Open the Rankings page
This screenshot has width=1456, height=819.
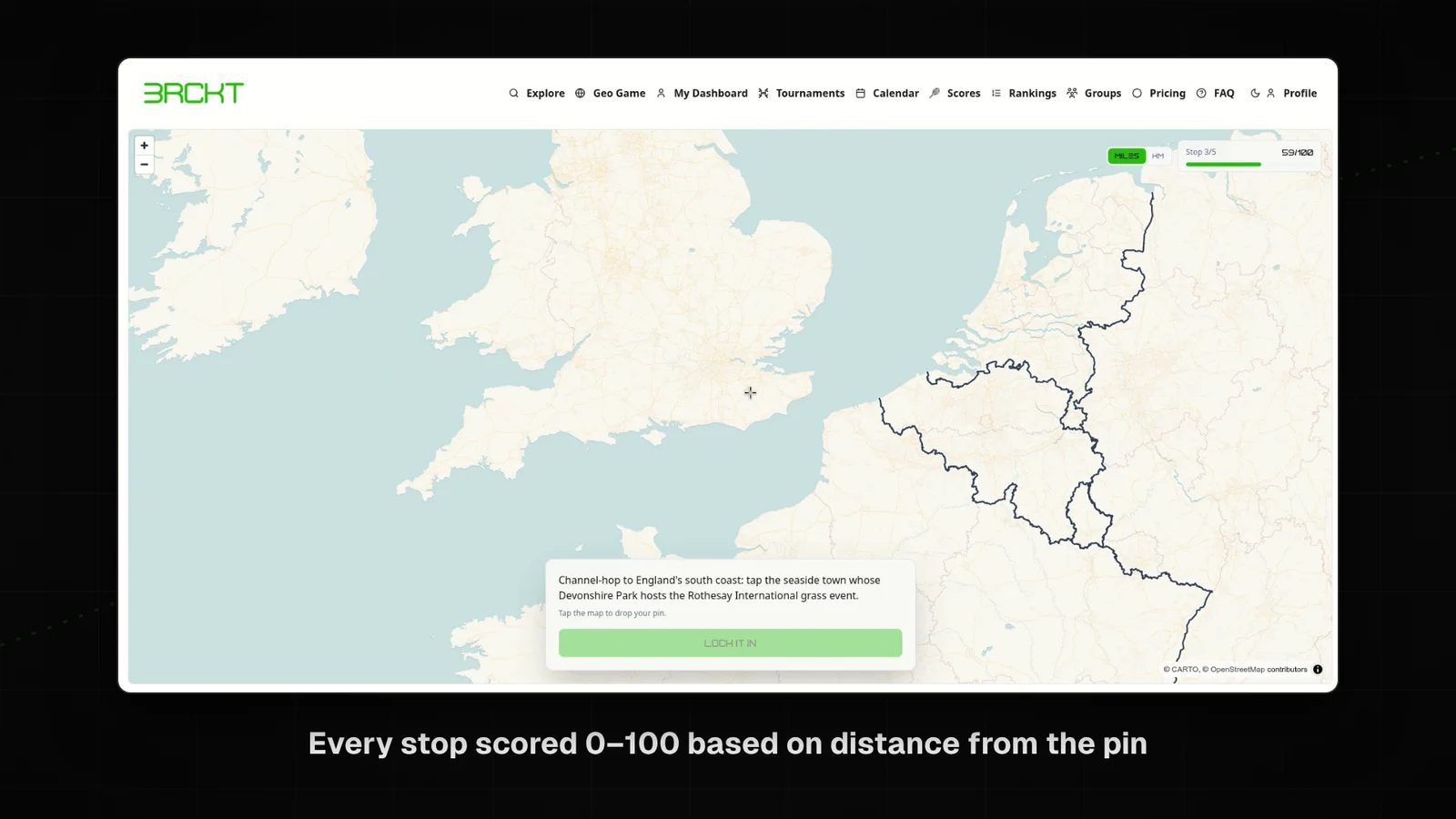1032,93
